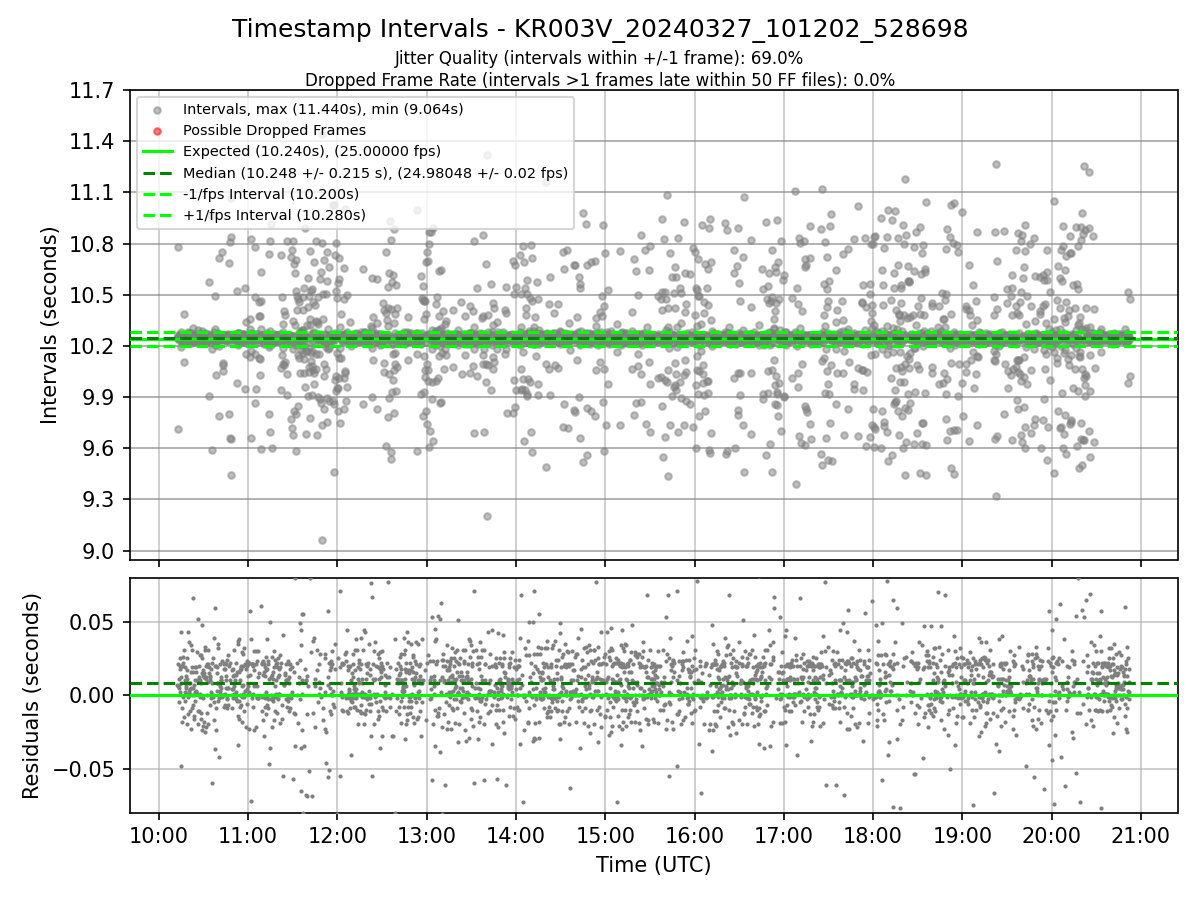Click the x-axis tick label '19:00'

963,834
